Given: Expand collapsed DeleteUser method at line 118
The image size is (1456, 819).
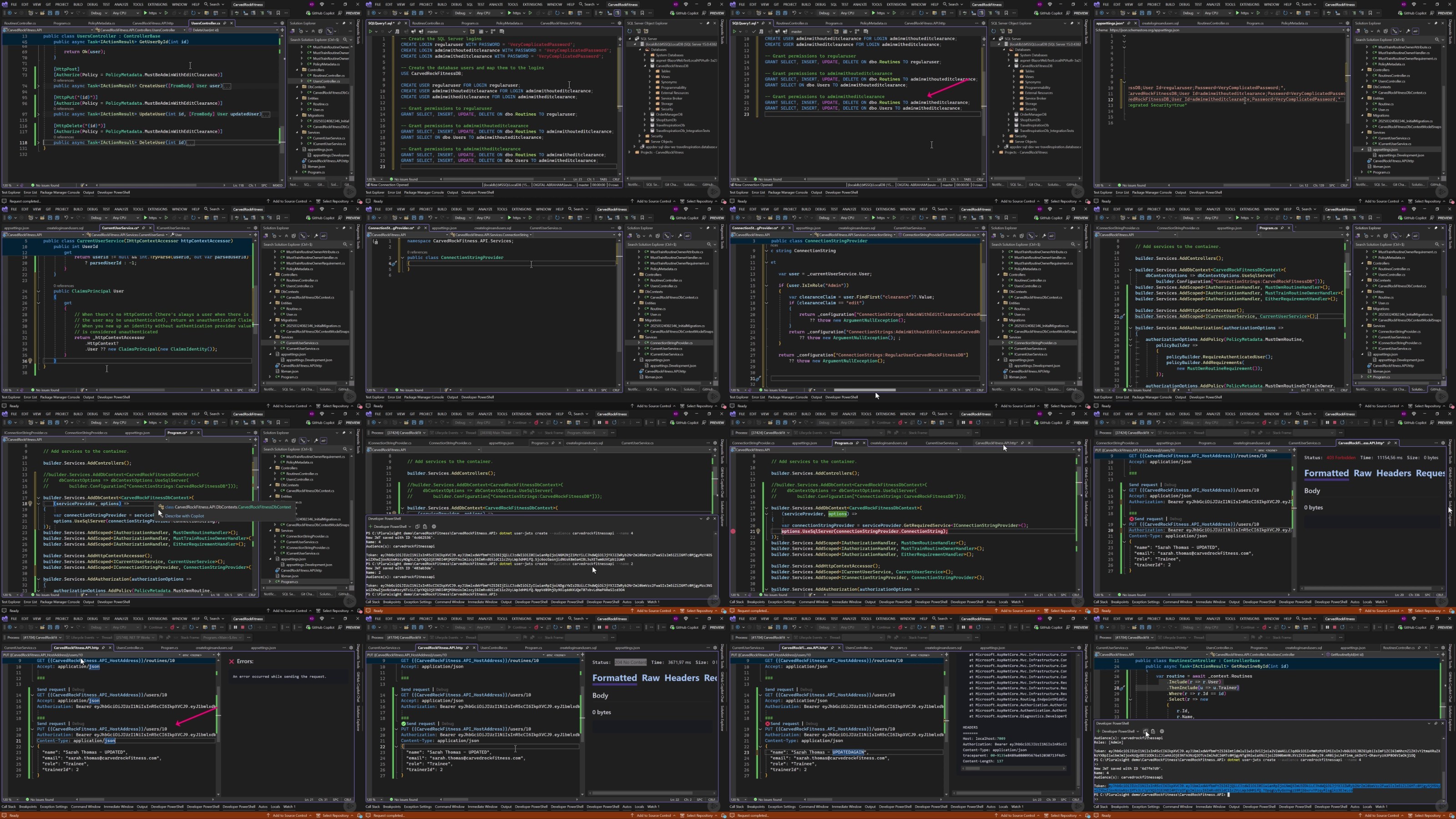Looking at the screenshot, I should click(38, 142).
